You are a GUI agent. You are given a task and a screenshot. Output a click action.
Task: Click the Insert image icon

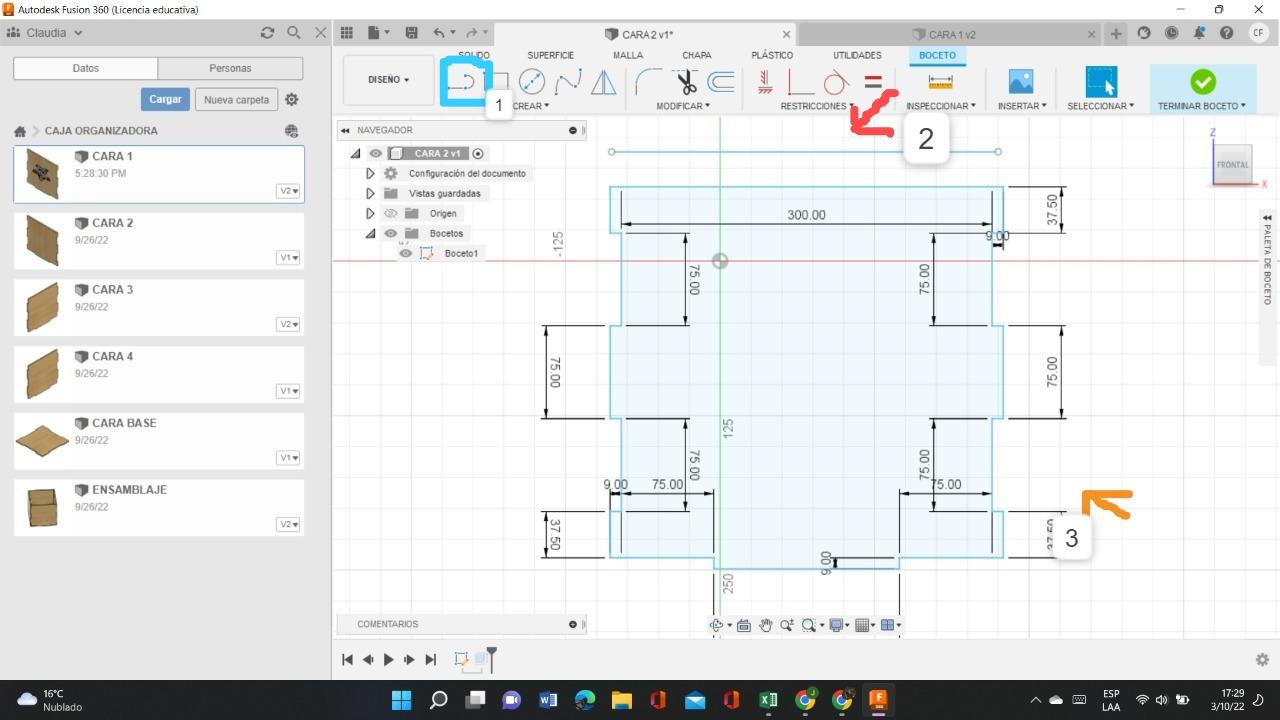1021,81
